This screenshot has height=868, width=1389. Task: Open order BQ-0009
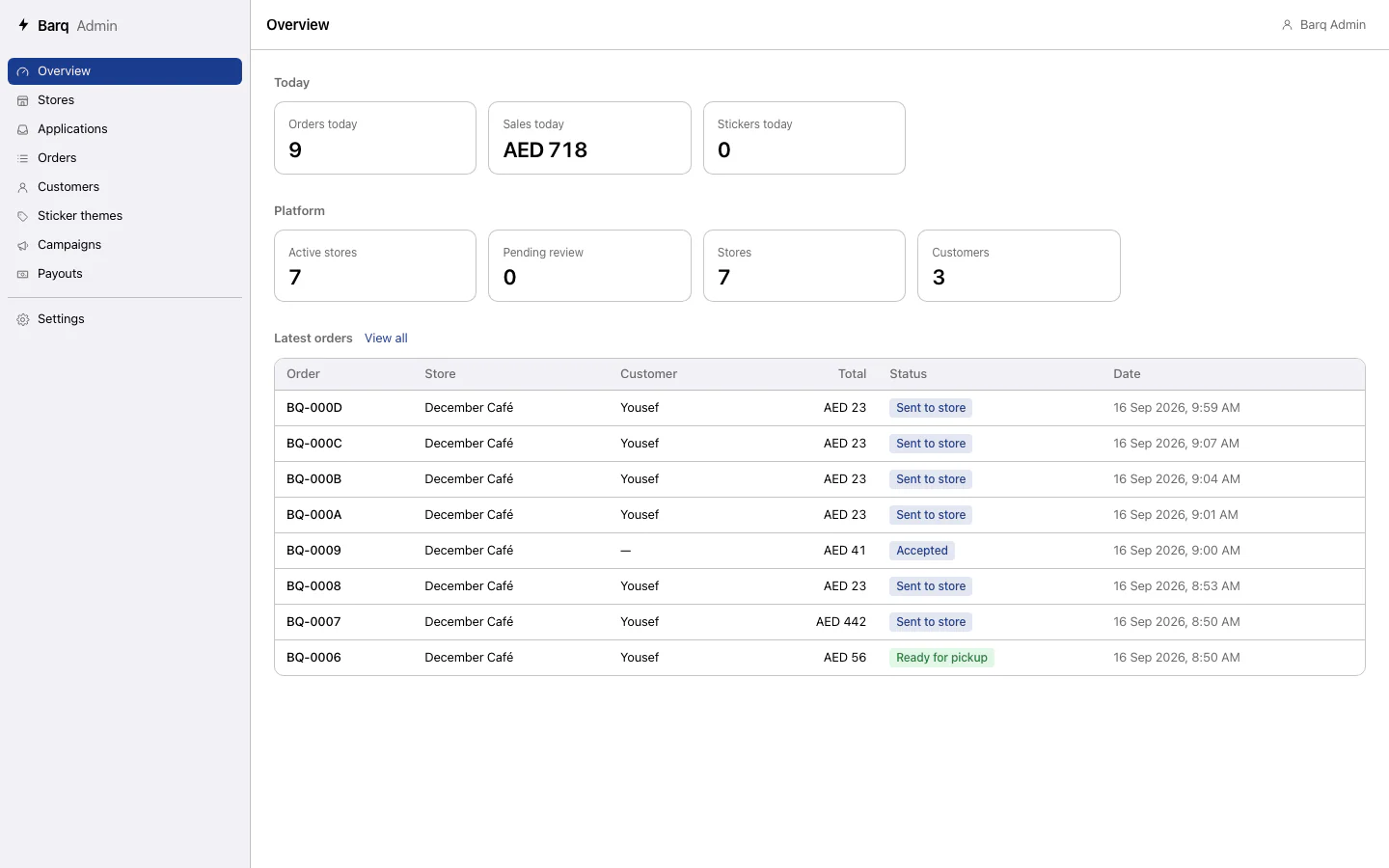(x=314, y=551)
